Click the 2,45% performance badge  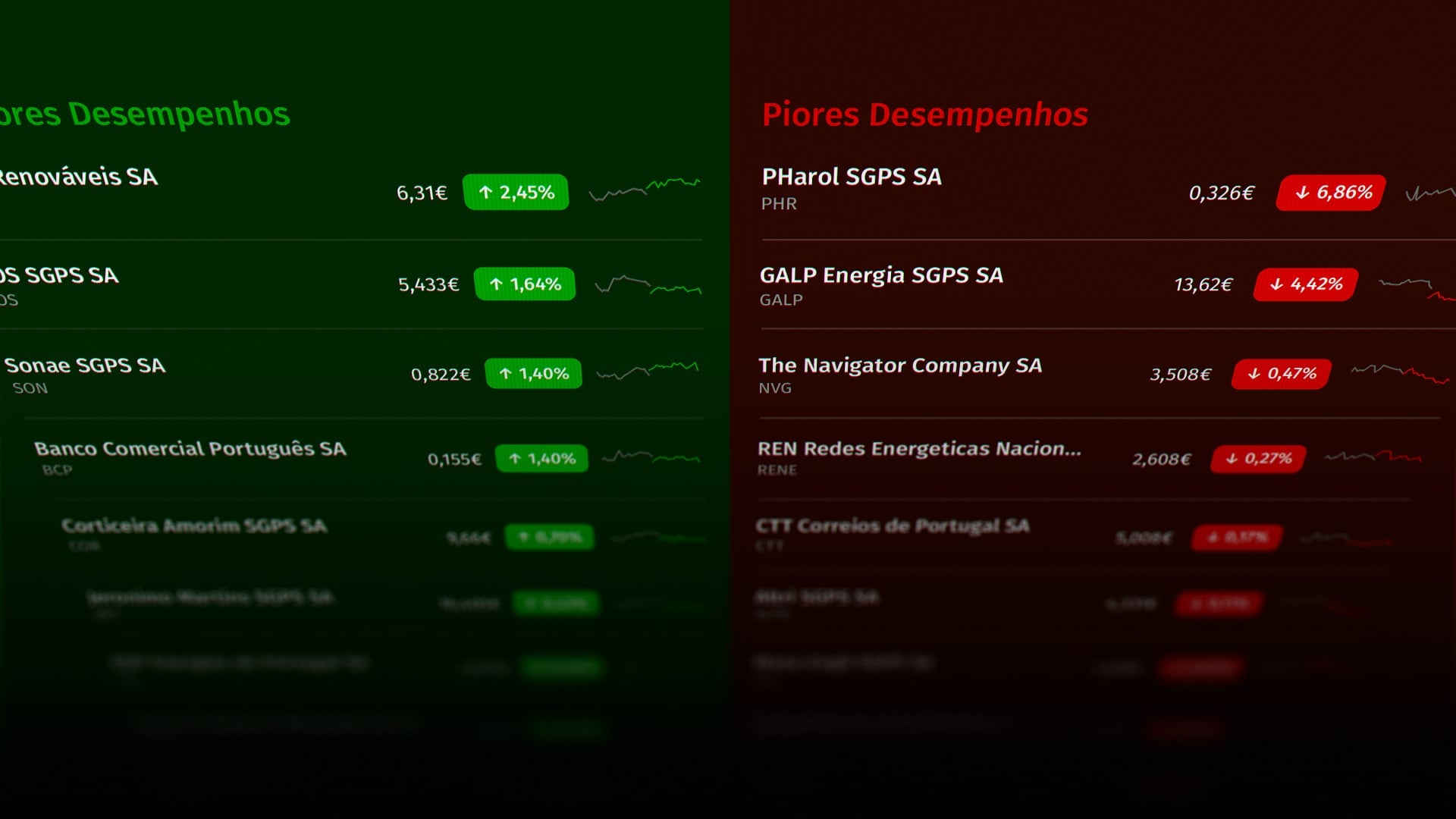click(516, 193)
